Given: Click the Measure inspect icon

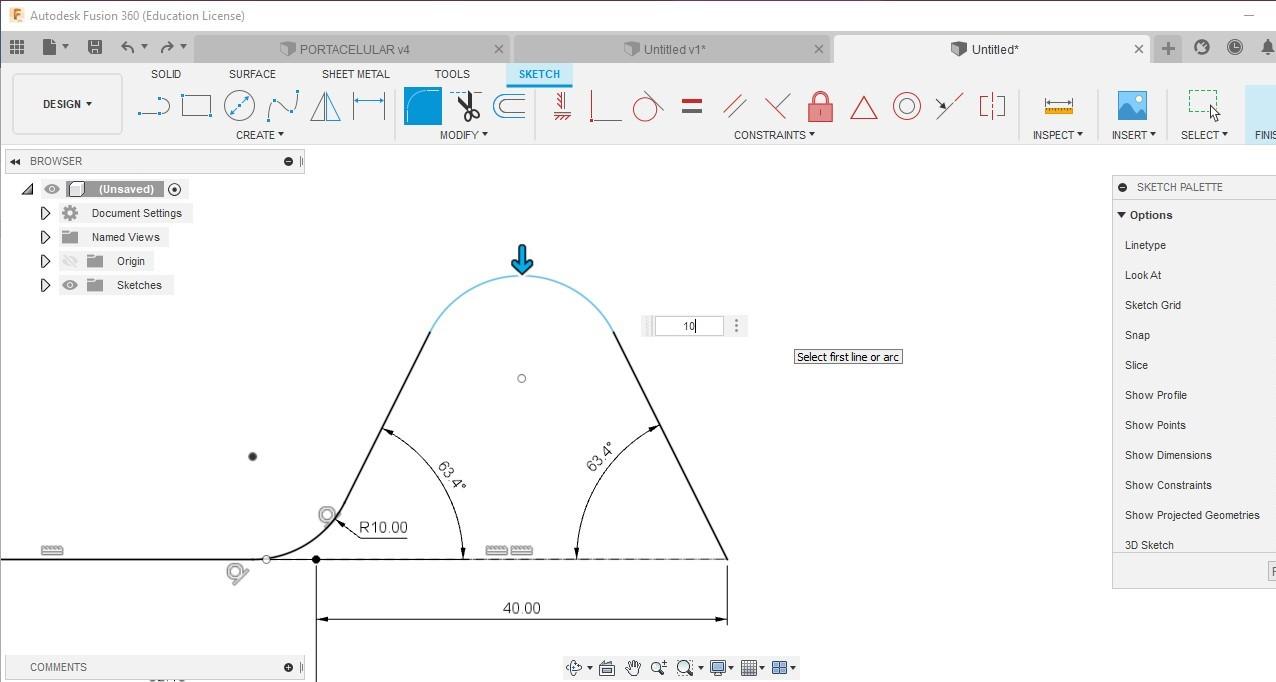Looking at the screenshot, I should click(1058, 105).
